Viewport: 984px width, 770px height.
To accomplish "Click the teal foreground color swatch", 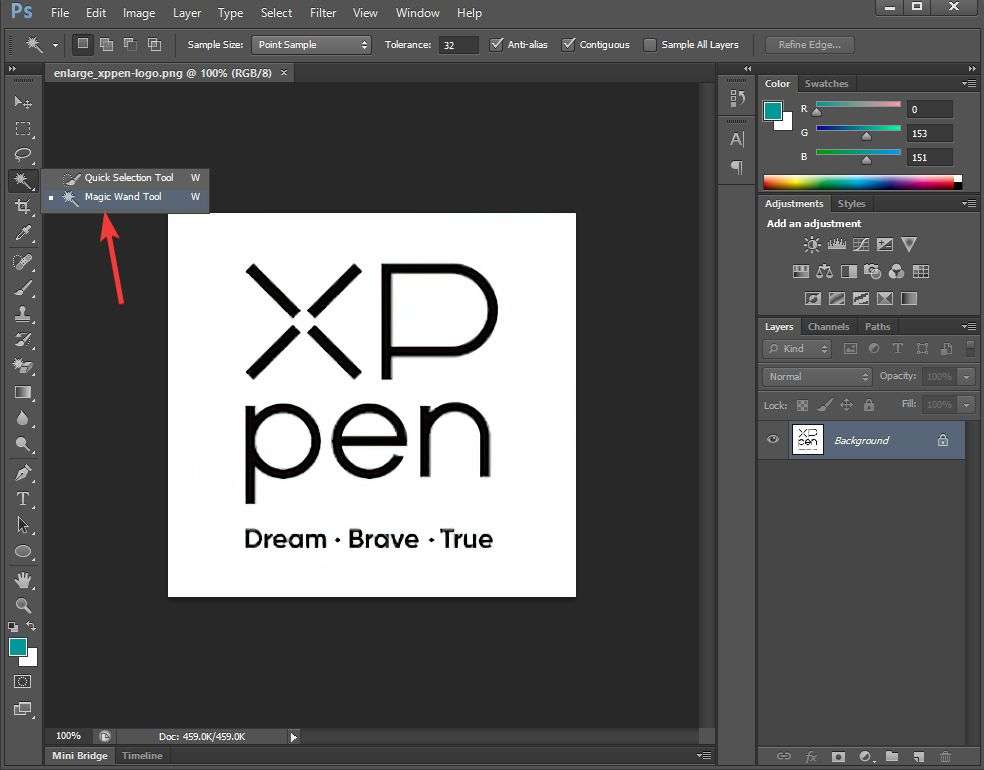I will (773, 111).
